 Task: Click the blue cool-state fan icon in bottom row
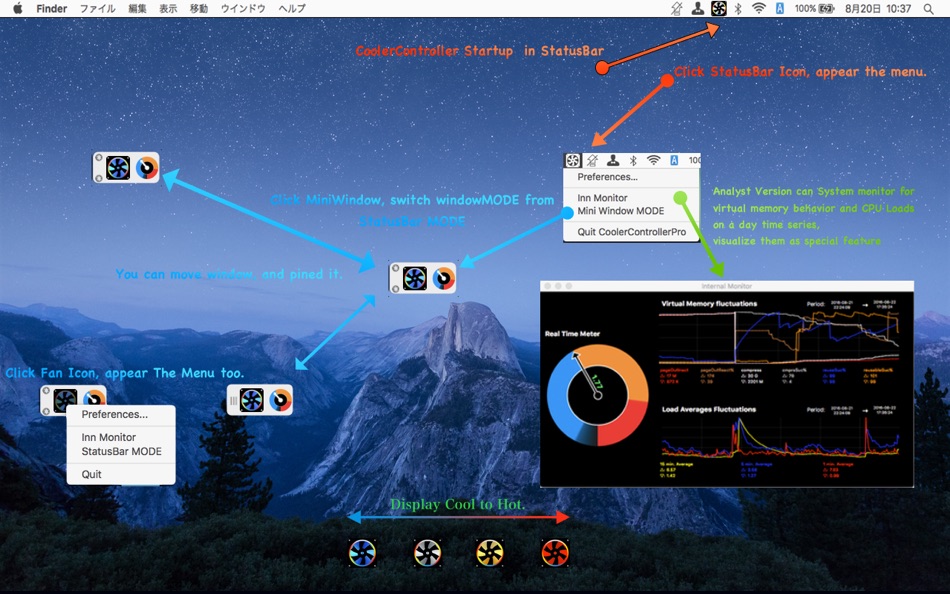(x=362, y=553)
